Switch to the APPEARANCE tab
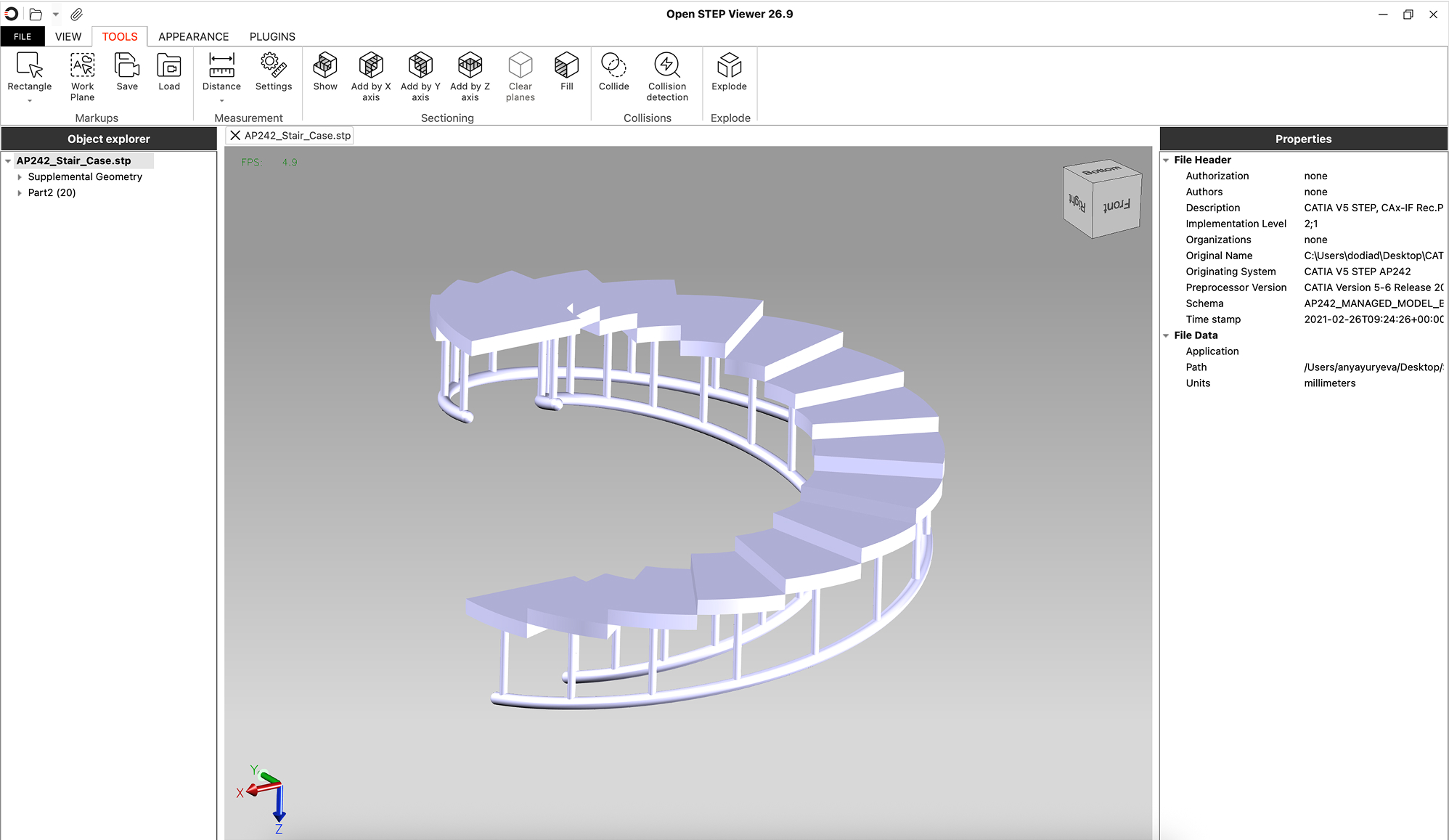This screenshot has width=1449, height=840. click(193, 36)
